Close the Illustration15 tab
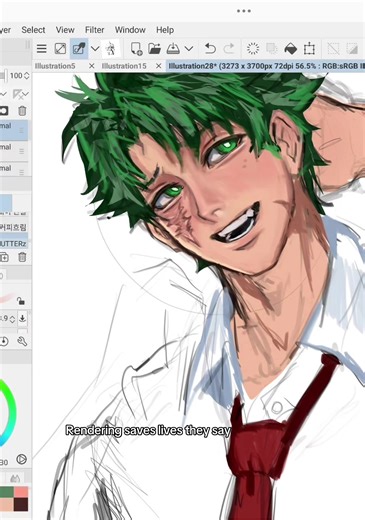 pyautogui.click(x=159, y=66)
